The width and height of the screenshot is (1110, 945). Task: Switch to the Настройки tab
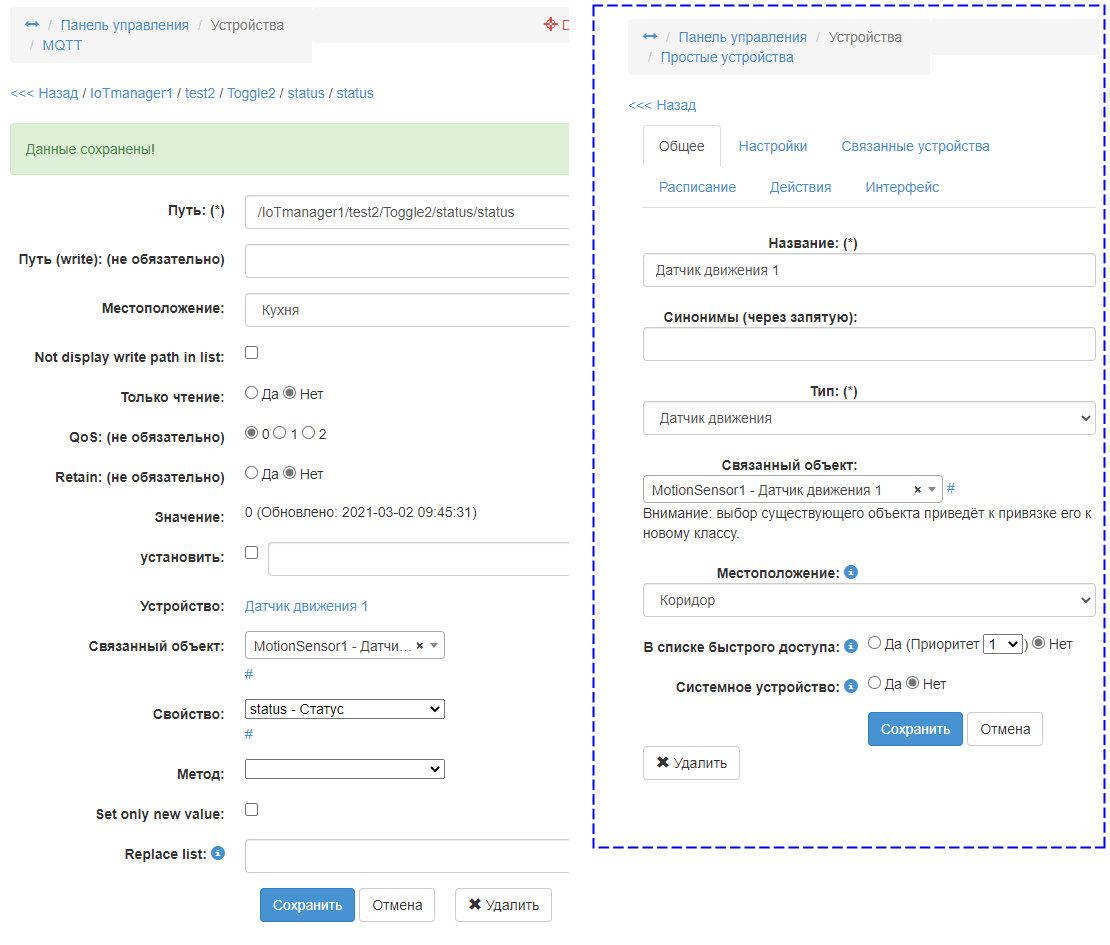pyautogui.click(x=773, y=147)
